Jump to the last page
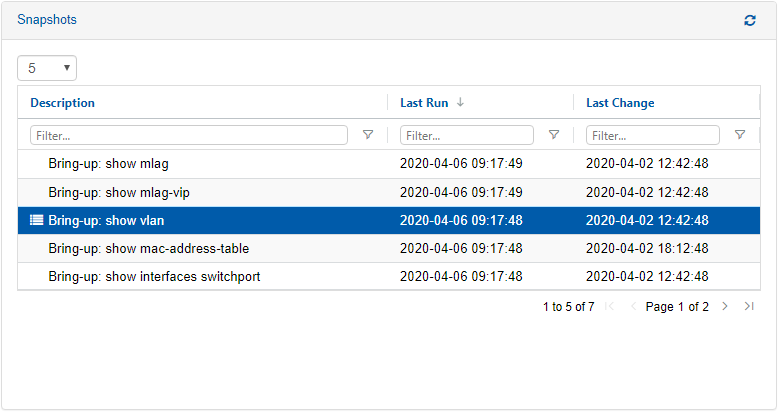The width and height of the screenshot is (778, 412). [x=749, y=307]
